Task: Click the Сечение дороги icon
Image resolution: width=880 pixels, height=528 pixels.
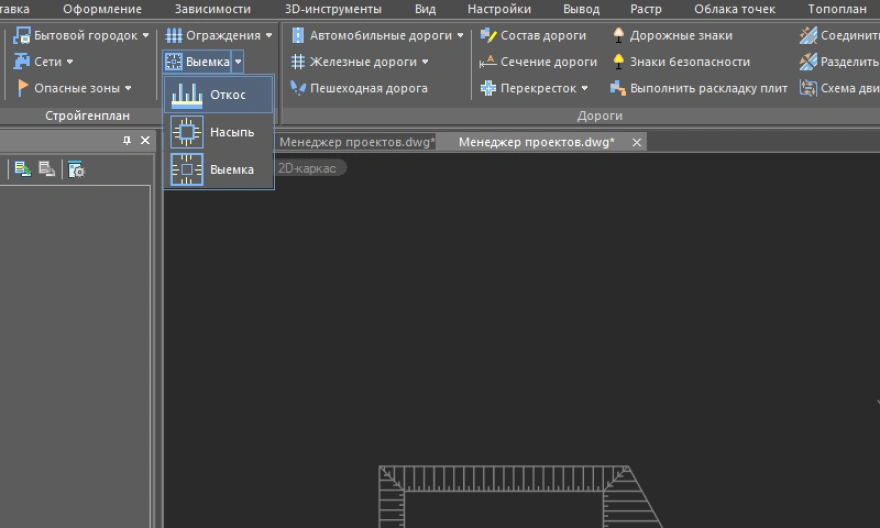Action: coord(488,62)
